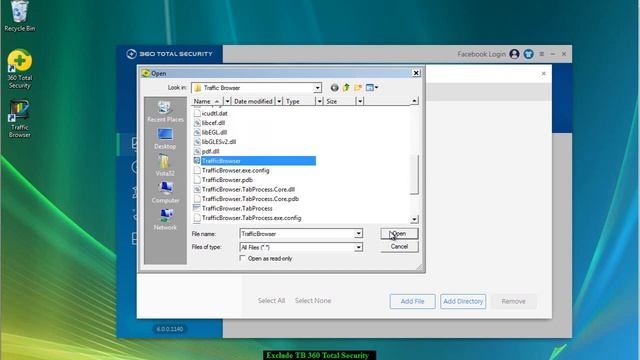Open the Date modified column dropdown arrow
The width and height of the screenshot is (640, 360).
(x=279, y=101)
